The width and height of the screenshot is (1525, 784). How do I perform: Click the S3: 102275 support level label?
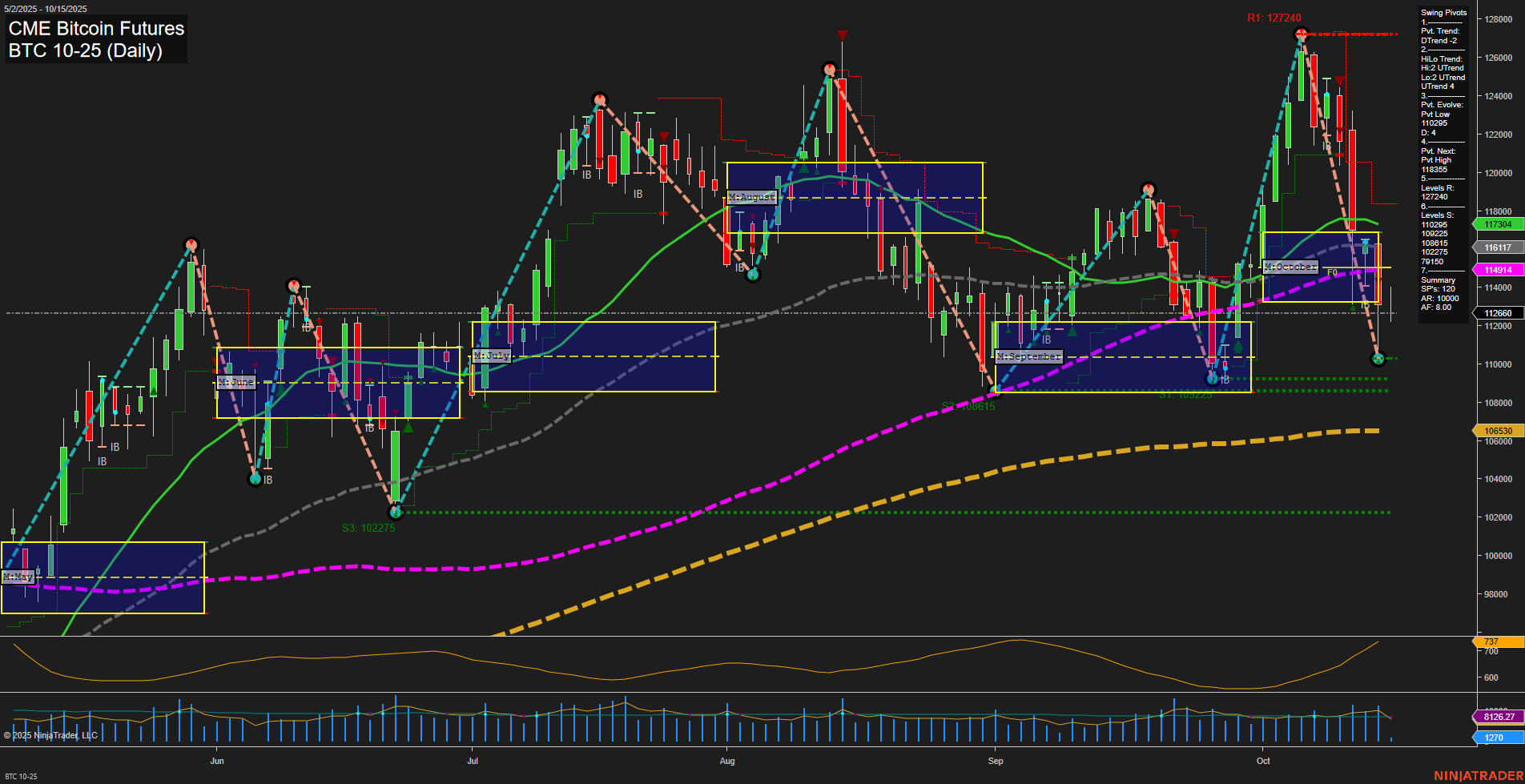368,527
